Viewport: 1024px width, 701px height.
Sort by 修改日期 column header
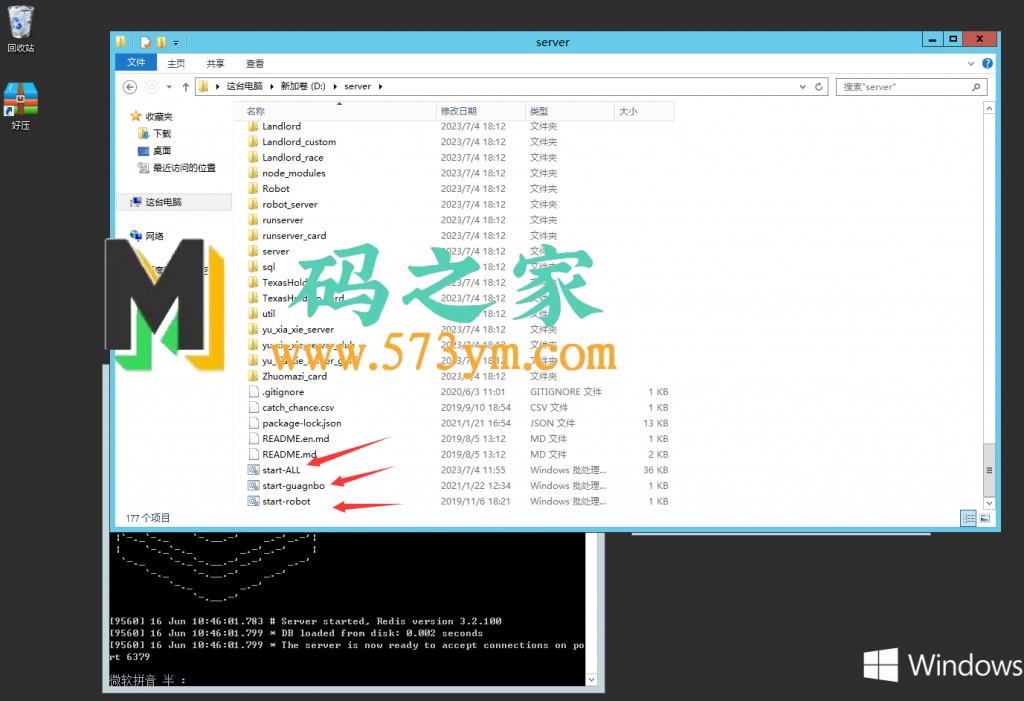pyautogui.click(x=481, y=111)
